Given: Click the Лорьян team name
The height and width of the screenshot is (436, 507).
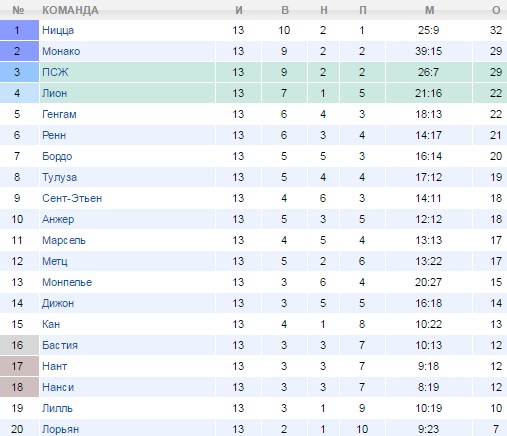Looking at the screenshot, I should pyautogui.click(x=60, y=429).
